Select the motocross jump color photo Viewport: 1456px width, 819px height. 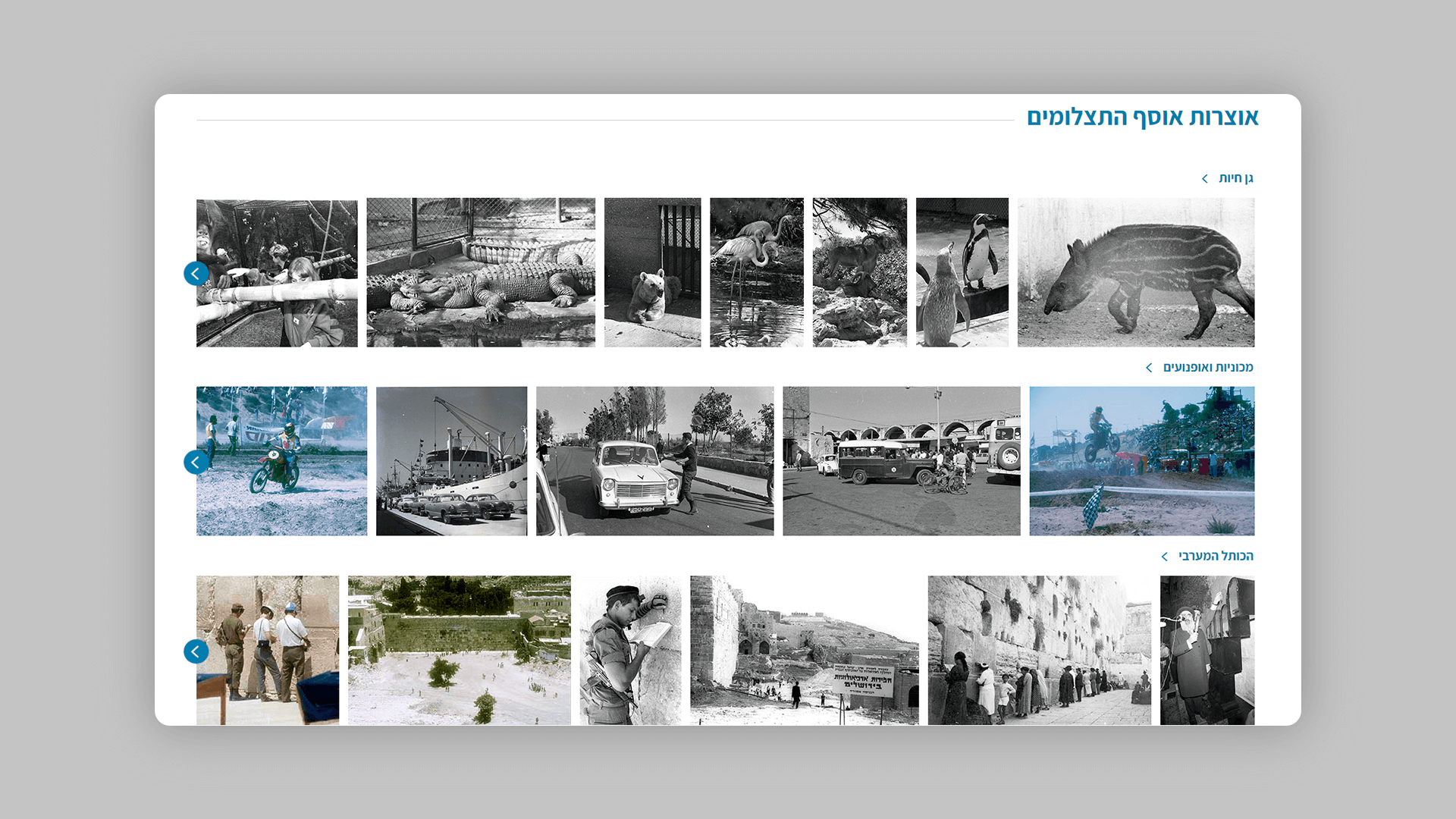(x=1141, y=461)
